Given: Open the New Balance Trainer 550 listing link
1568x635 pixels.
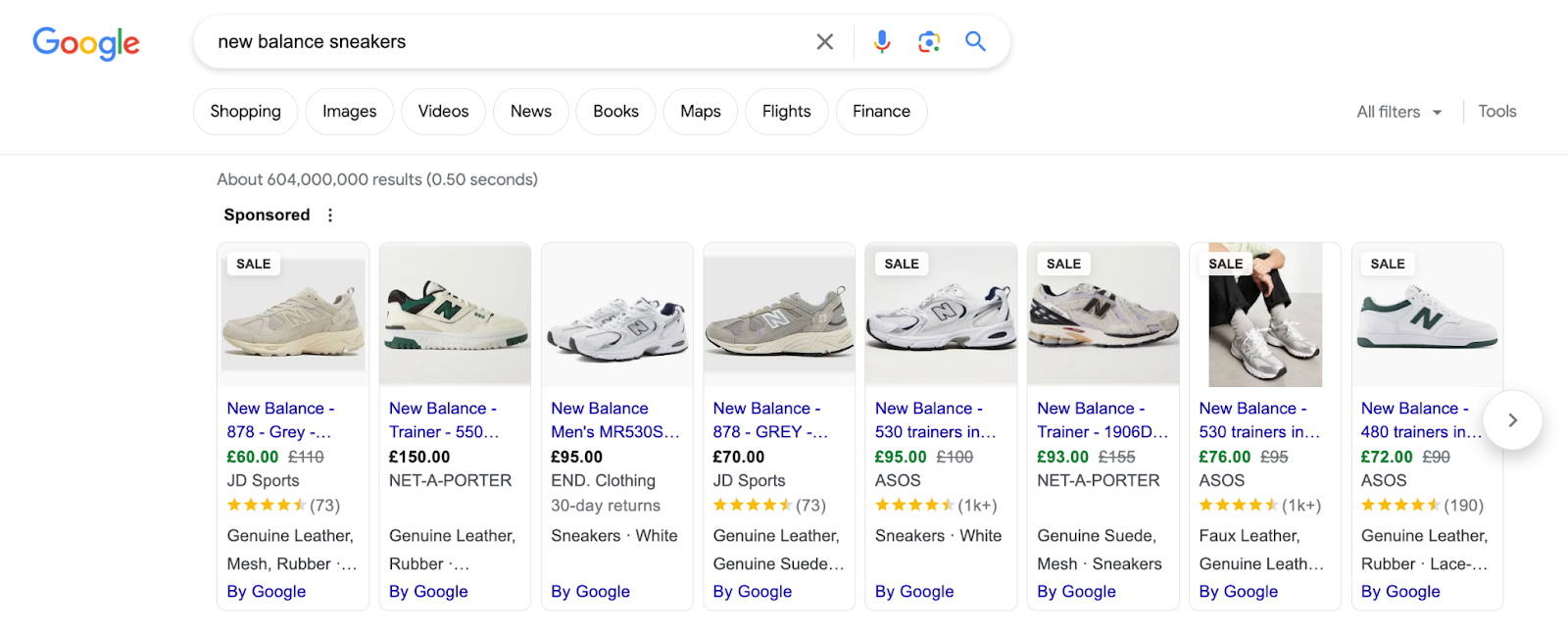Looking at the screenshot, I should point(443,419).
